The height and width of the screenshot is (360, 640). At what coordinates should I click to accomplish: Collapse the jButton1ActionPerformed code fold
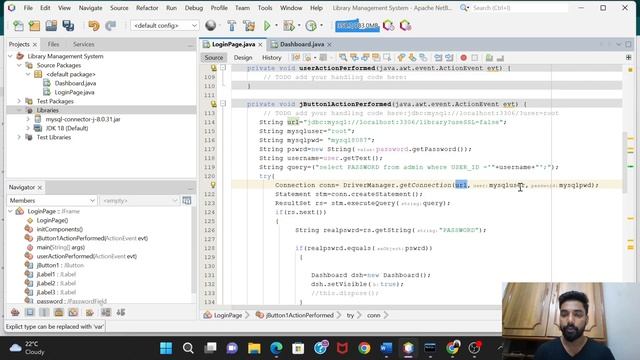click(x=223, y=104)
